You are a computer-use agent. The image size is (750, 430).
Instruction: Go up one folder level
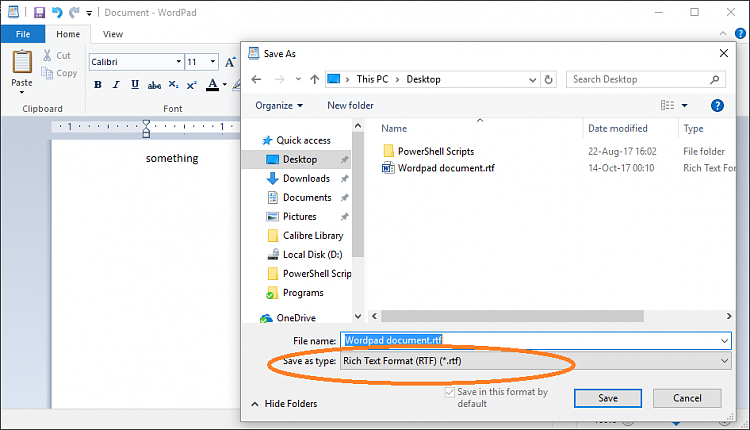click(x=314, y=79)
